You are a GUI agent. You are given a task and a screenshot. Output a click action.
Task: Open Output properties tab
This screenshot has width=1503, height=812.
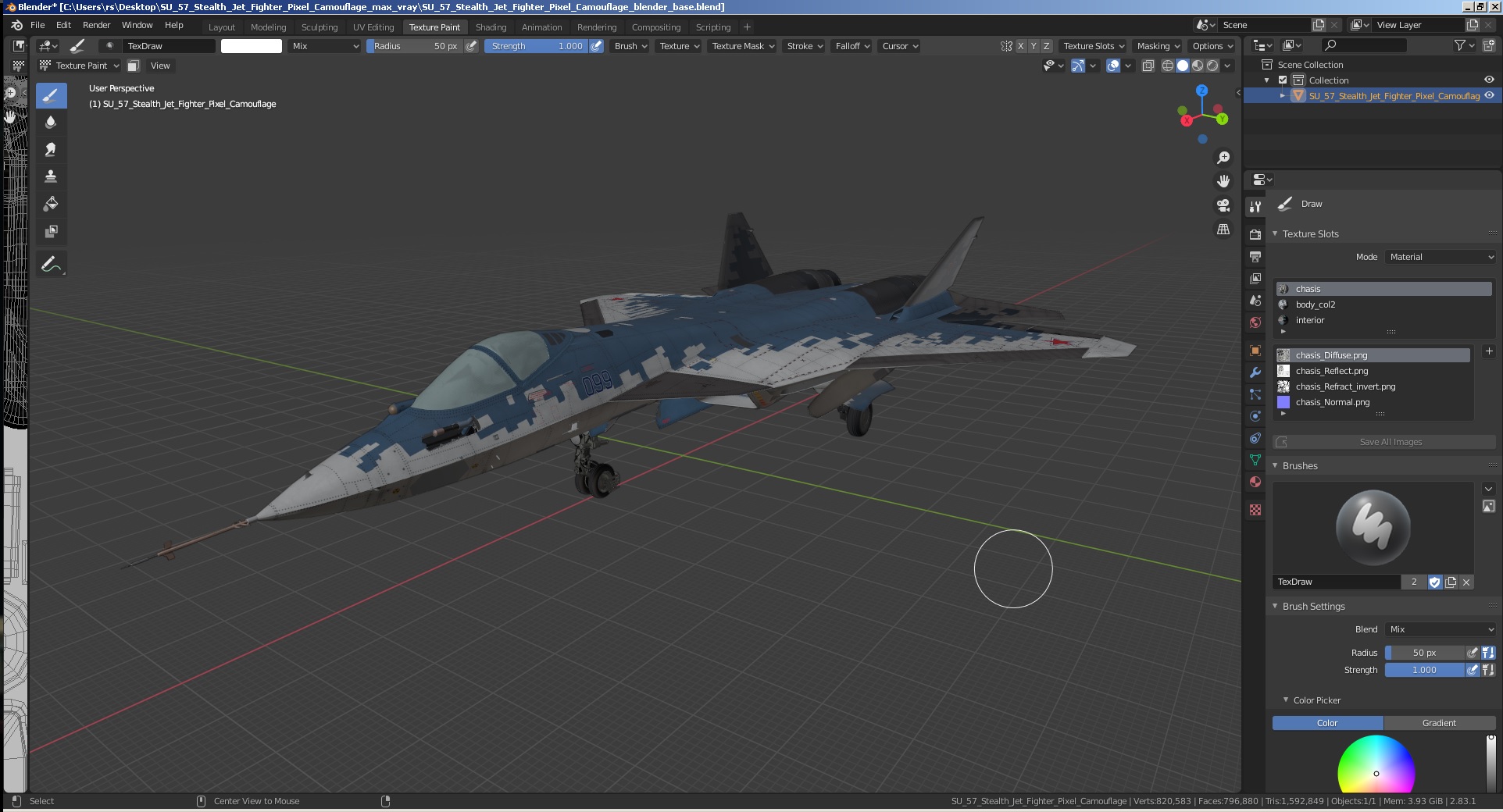[1255, 256]
